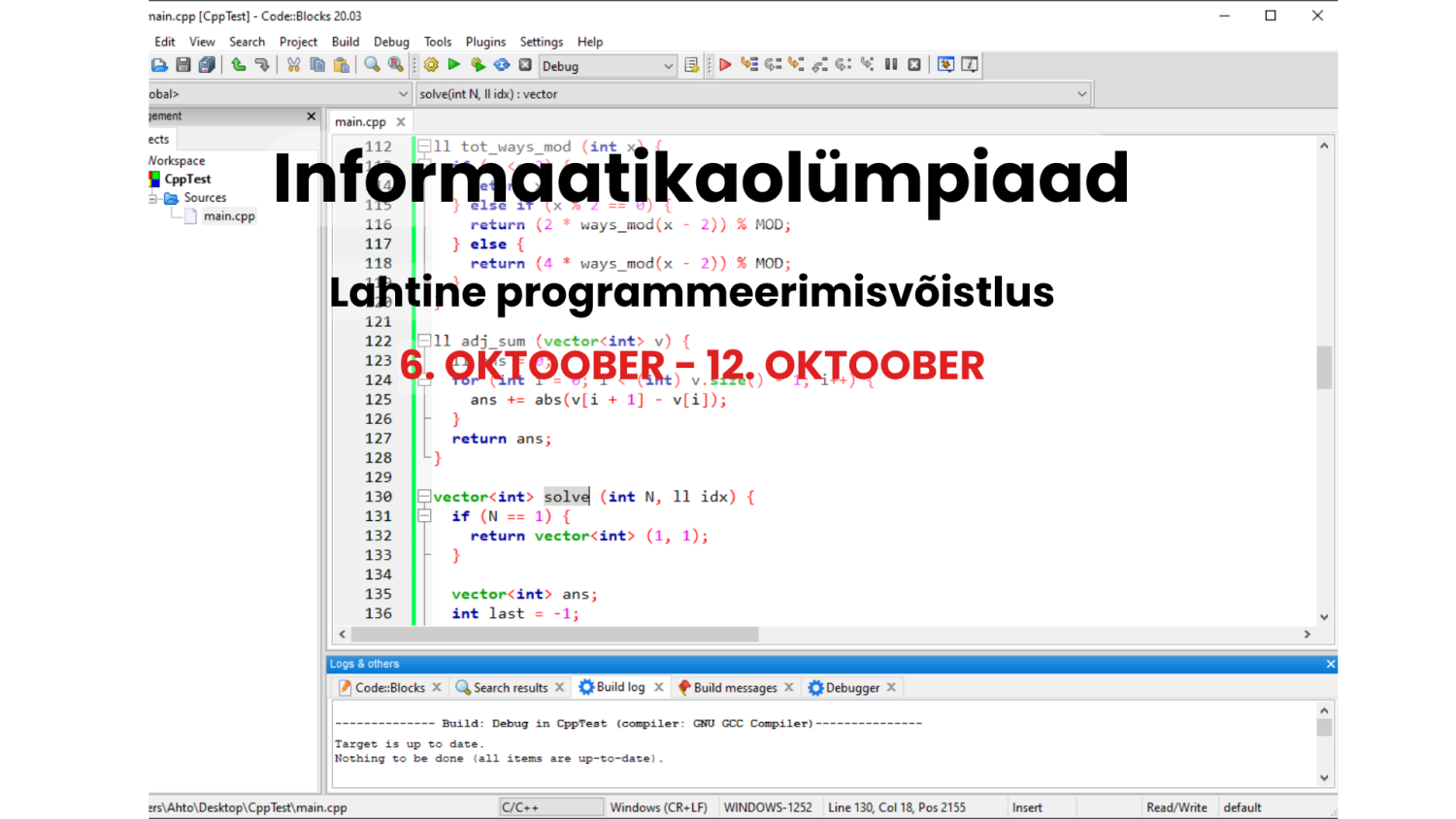Collapse the fold marker on line 122
This screenshot has height=819, width=1456.
pyautogui.click(x=424, y=341)
